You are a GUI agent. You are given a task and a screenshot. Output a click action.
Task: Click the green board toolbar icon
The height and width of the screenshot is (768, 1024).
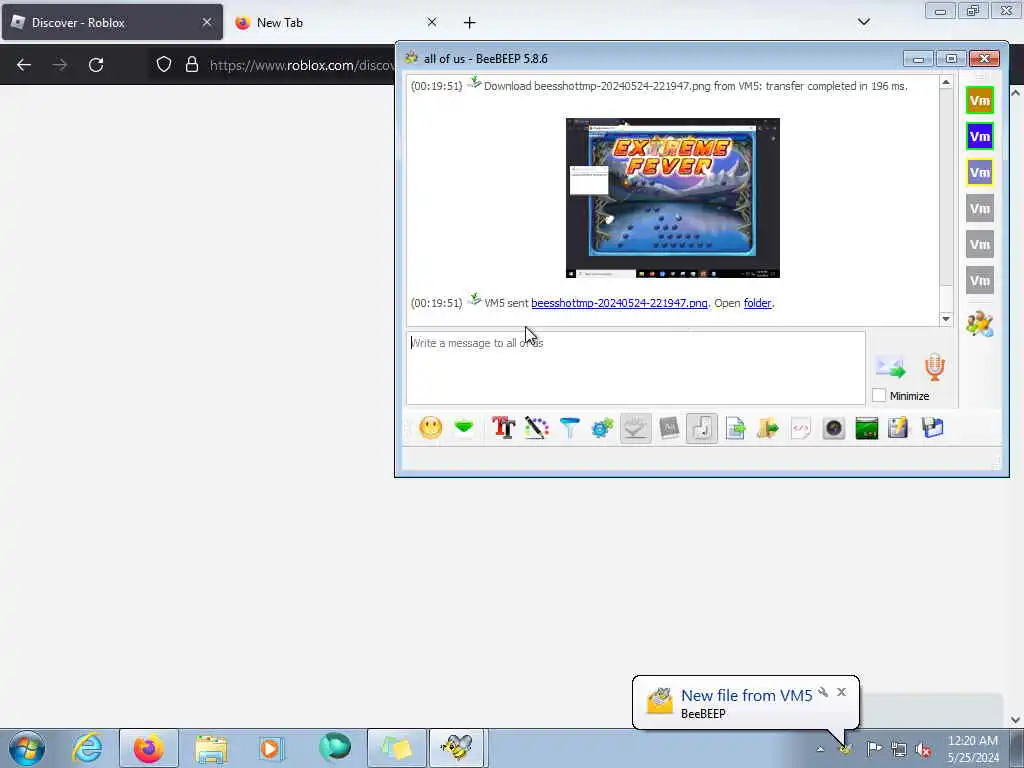pyautogui.click(x=867, y=428)
